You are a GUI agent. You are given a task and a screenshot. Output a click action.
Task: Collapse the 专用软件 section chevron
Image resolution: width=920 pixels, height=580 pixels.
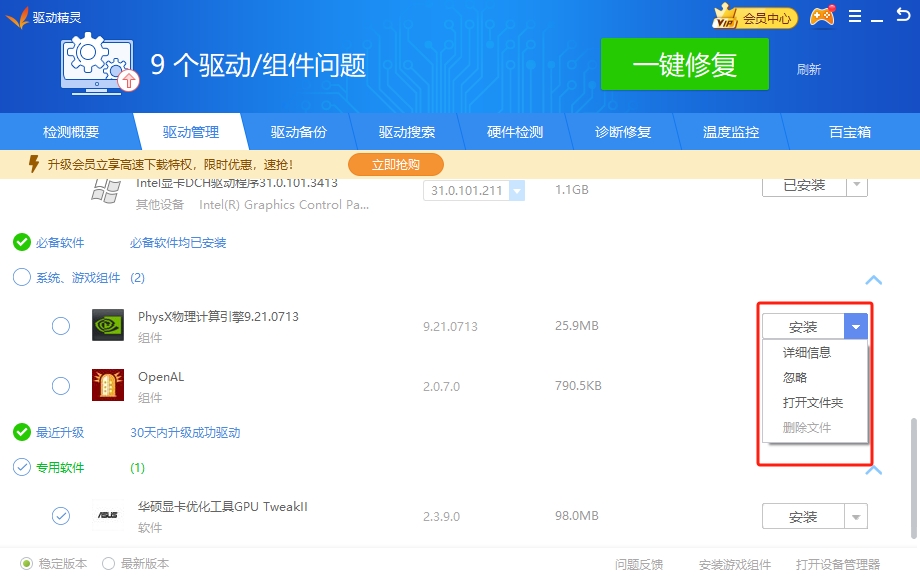874,470
